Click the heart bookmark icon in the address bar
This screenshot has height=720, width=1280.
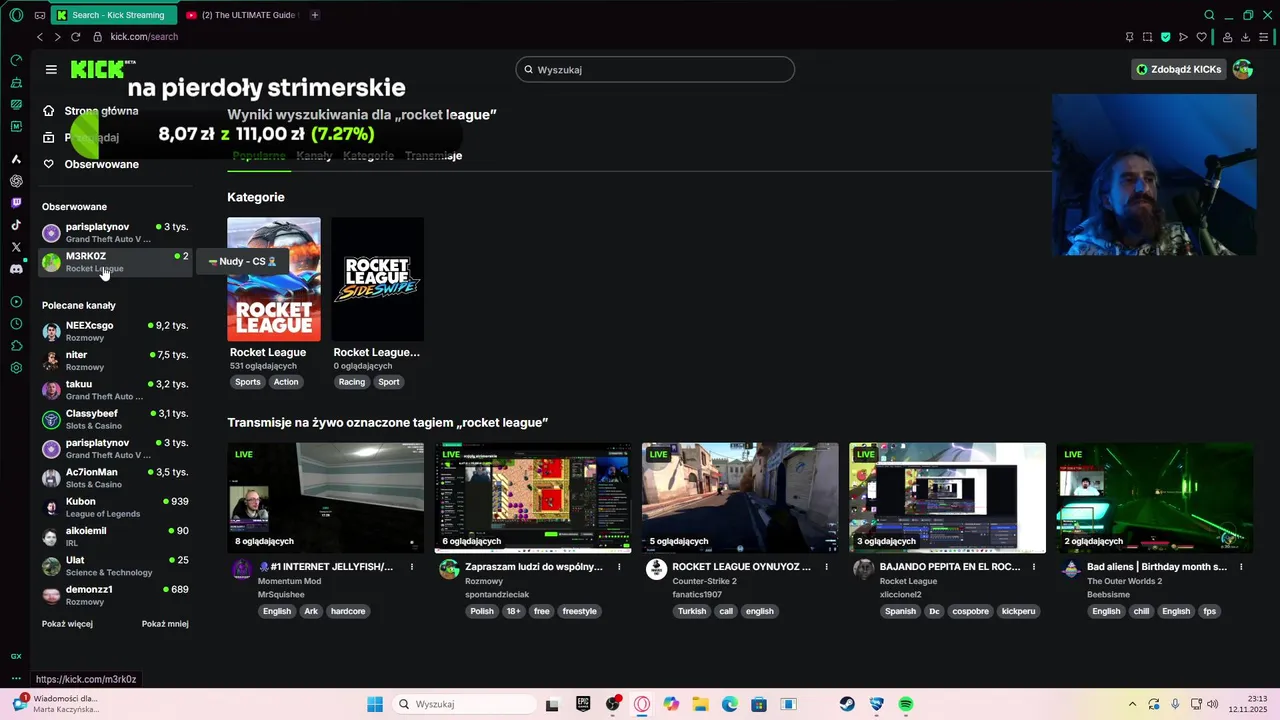(x=1202, y=37)
